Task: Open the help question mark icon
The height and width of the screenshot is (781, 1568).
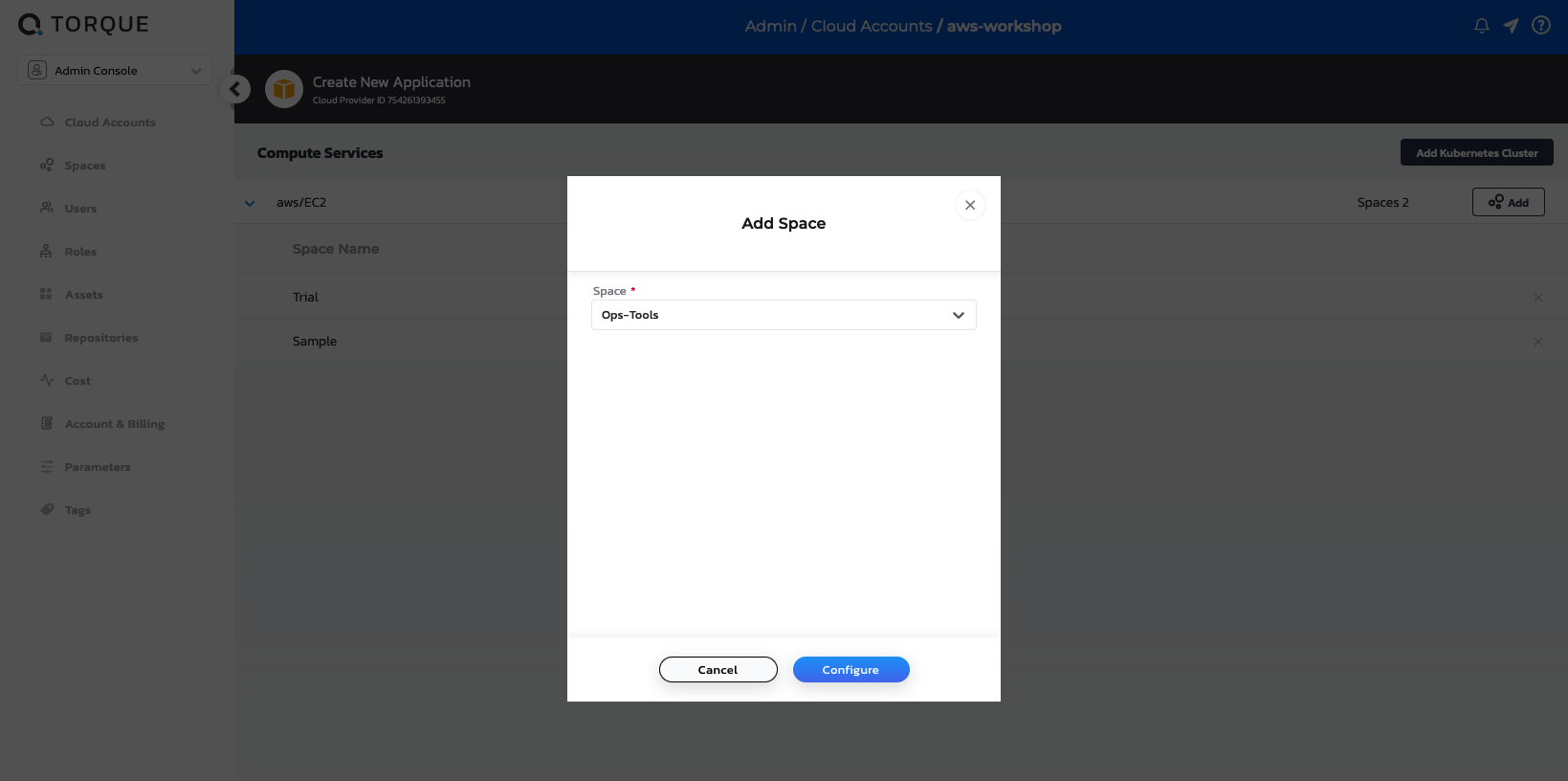Action: [1541, 26]
